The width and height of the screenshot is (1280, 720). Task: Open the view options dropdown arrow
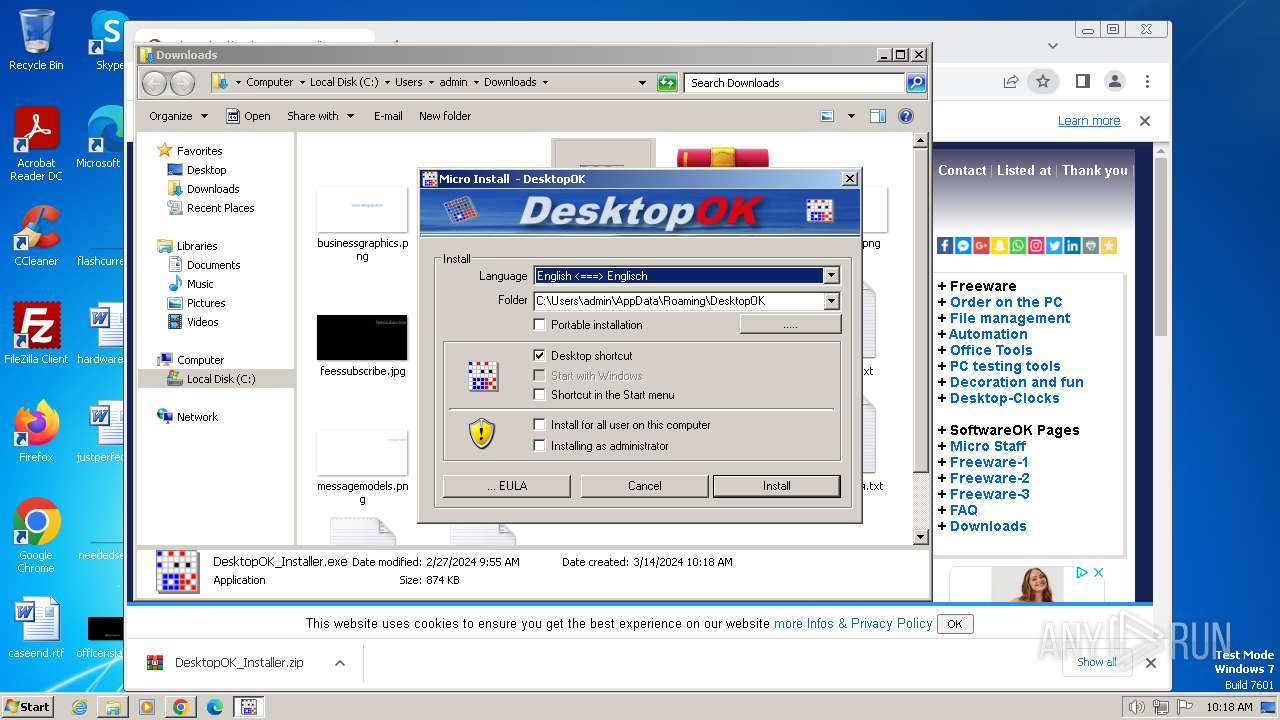tap(851, 116)
